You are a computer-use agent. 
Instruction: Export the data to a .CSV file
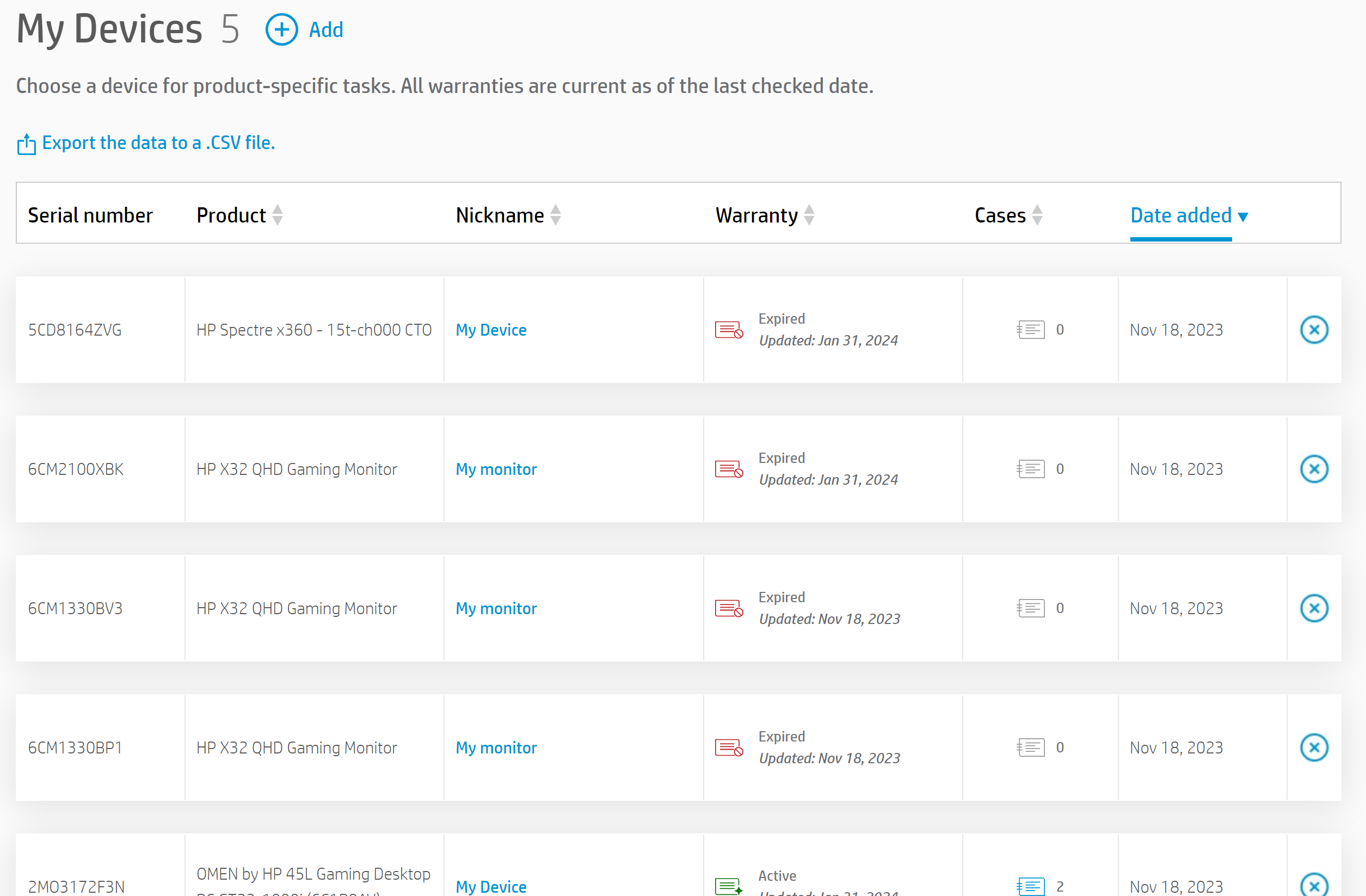tap(158, 142)
